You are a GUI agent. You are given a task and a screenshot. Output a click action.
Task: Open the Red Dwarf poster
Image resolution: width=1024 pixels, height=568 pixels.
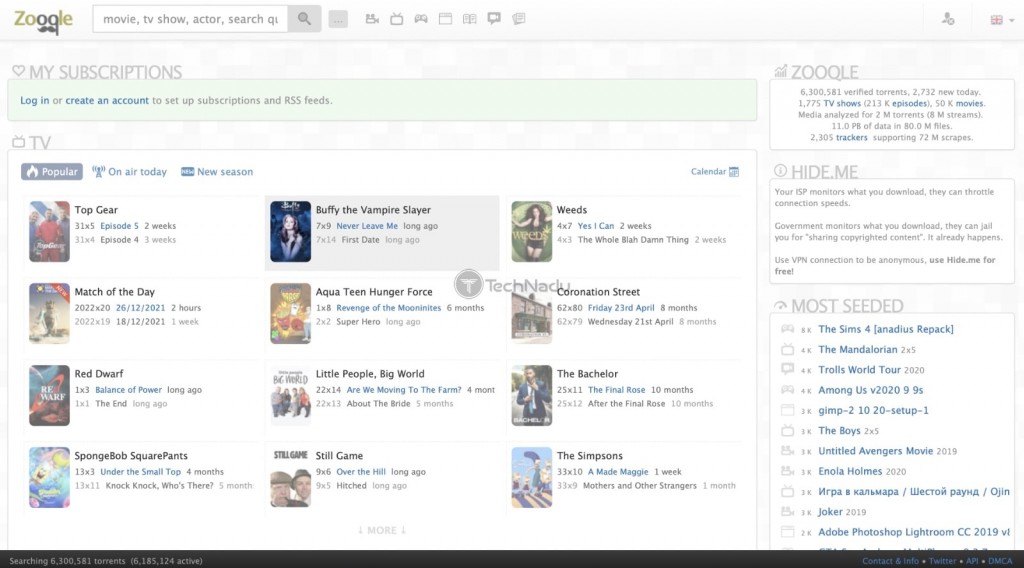point(49,396)
